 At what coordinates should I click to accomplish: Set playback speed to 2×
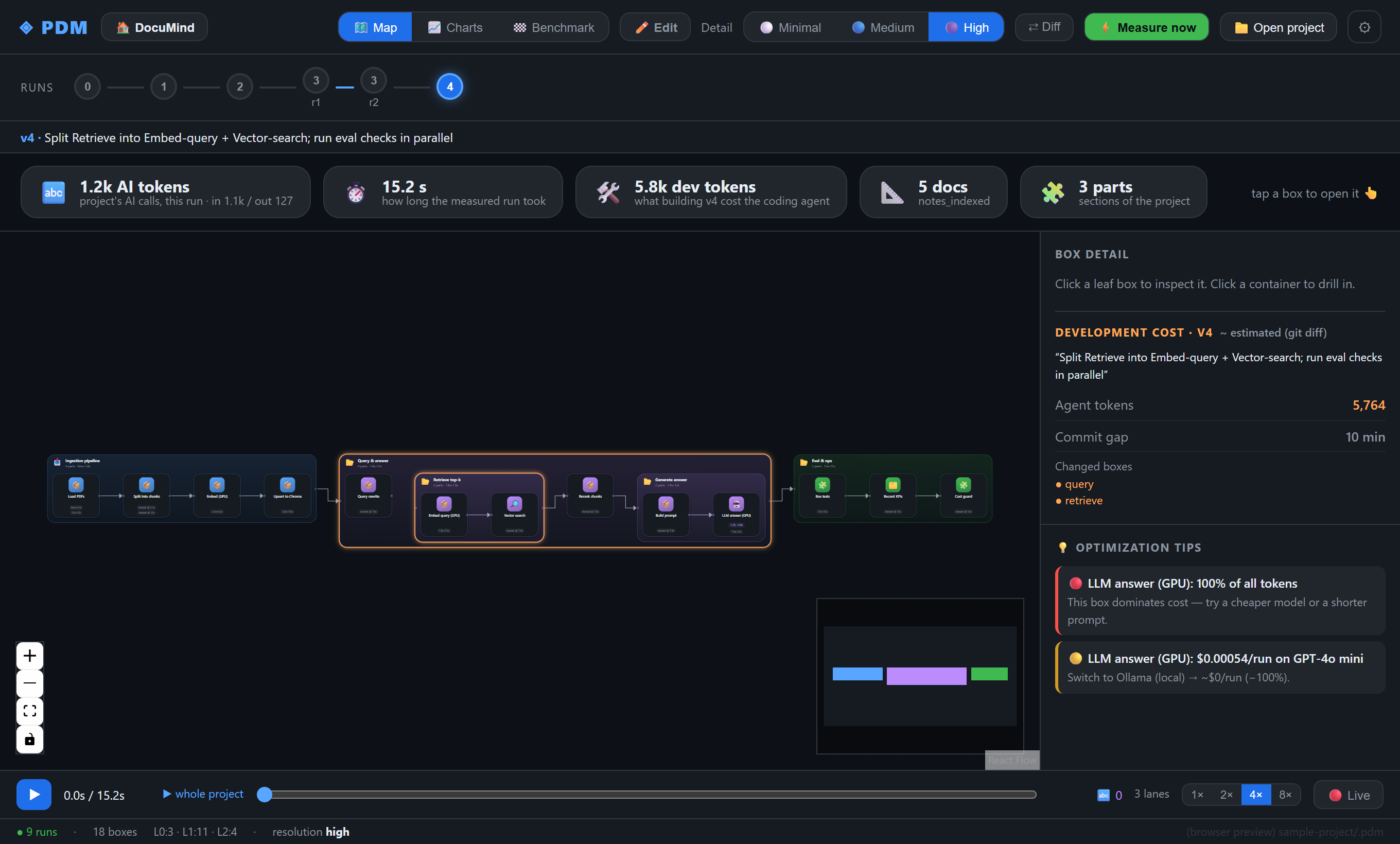pyautogui.click(x=1226, y=794)
